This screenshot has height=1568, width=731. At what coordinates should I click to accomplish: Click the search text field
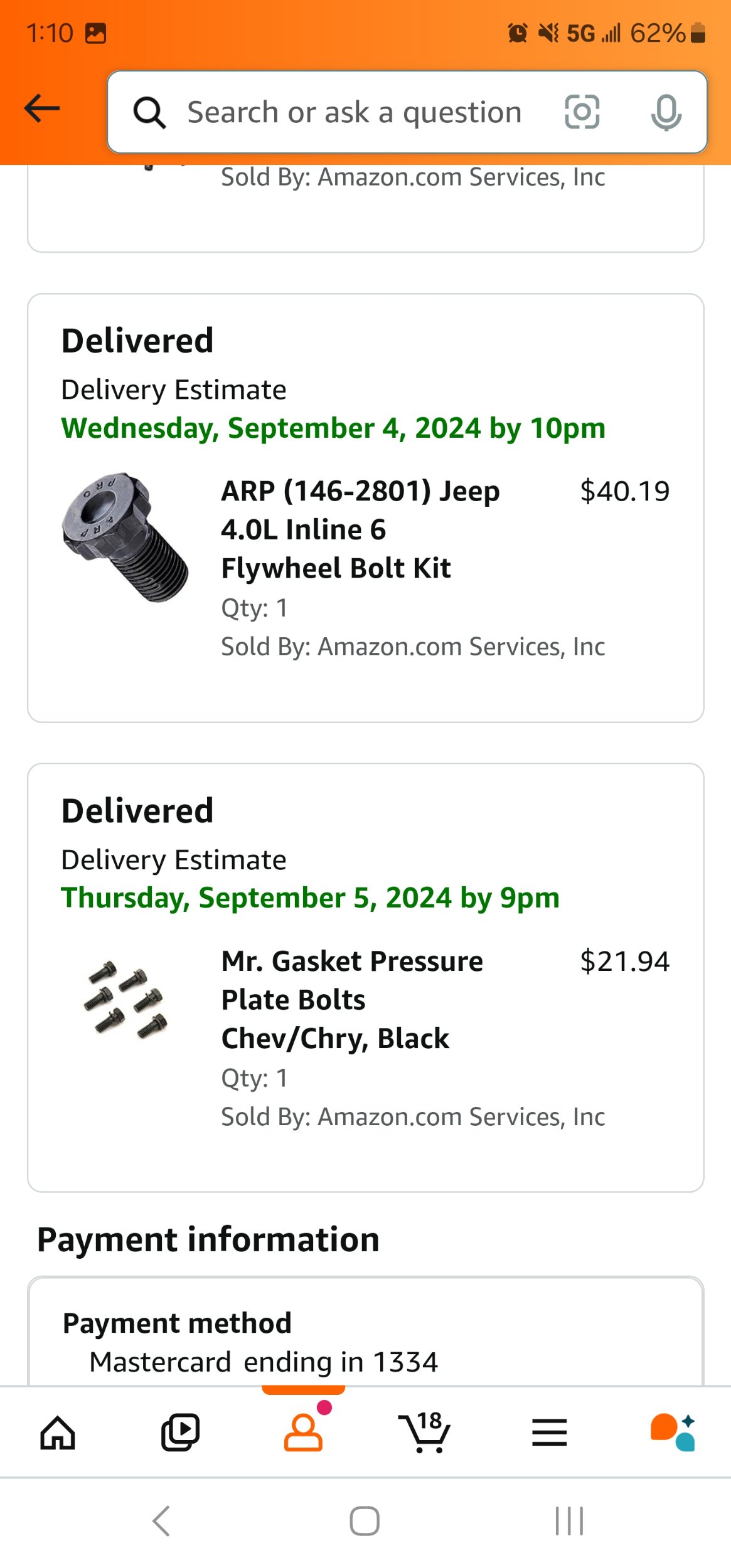point(355,113)
